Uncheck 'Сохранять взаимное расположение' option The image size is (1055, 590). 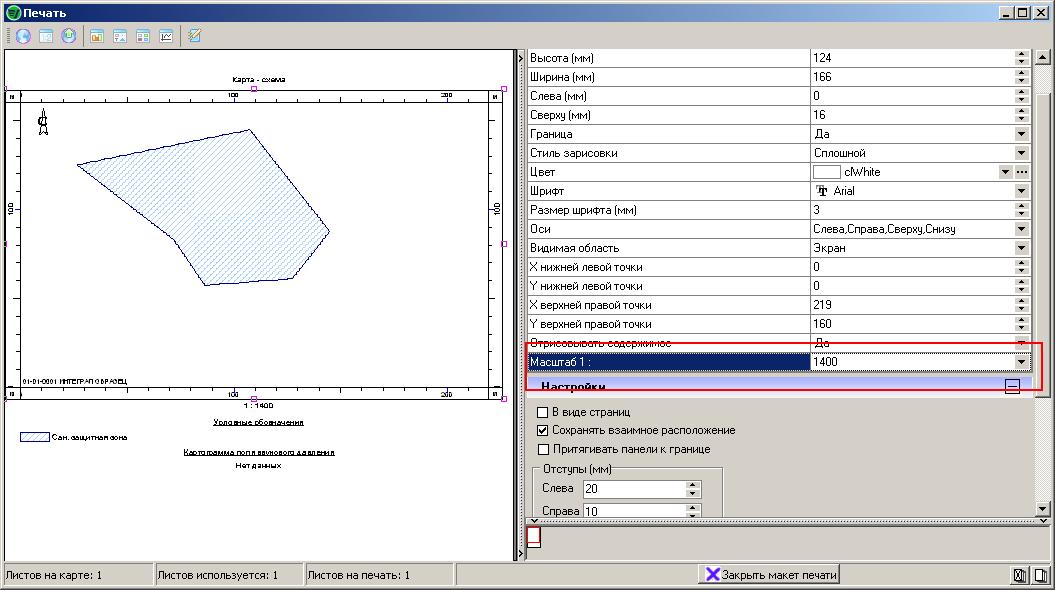pyautogui.click(x=543, y=430)
